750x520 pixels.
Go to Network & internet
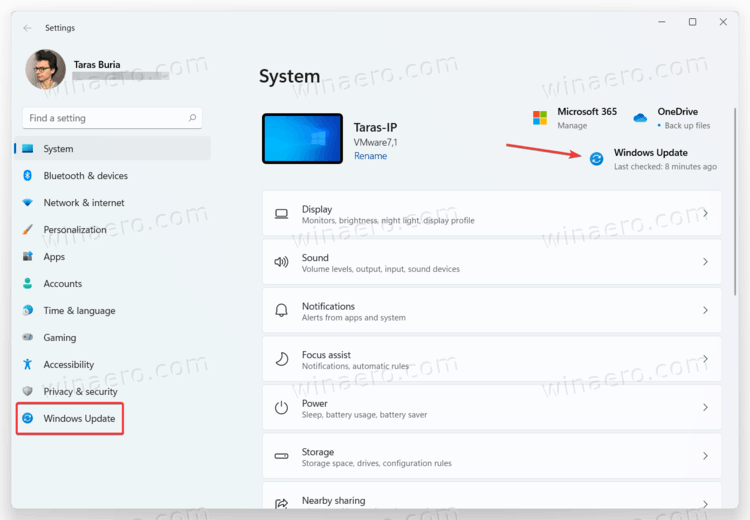pos(112,202)
